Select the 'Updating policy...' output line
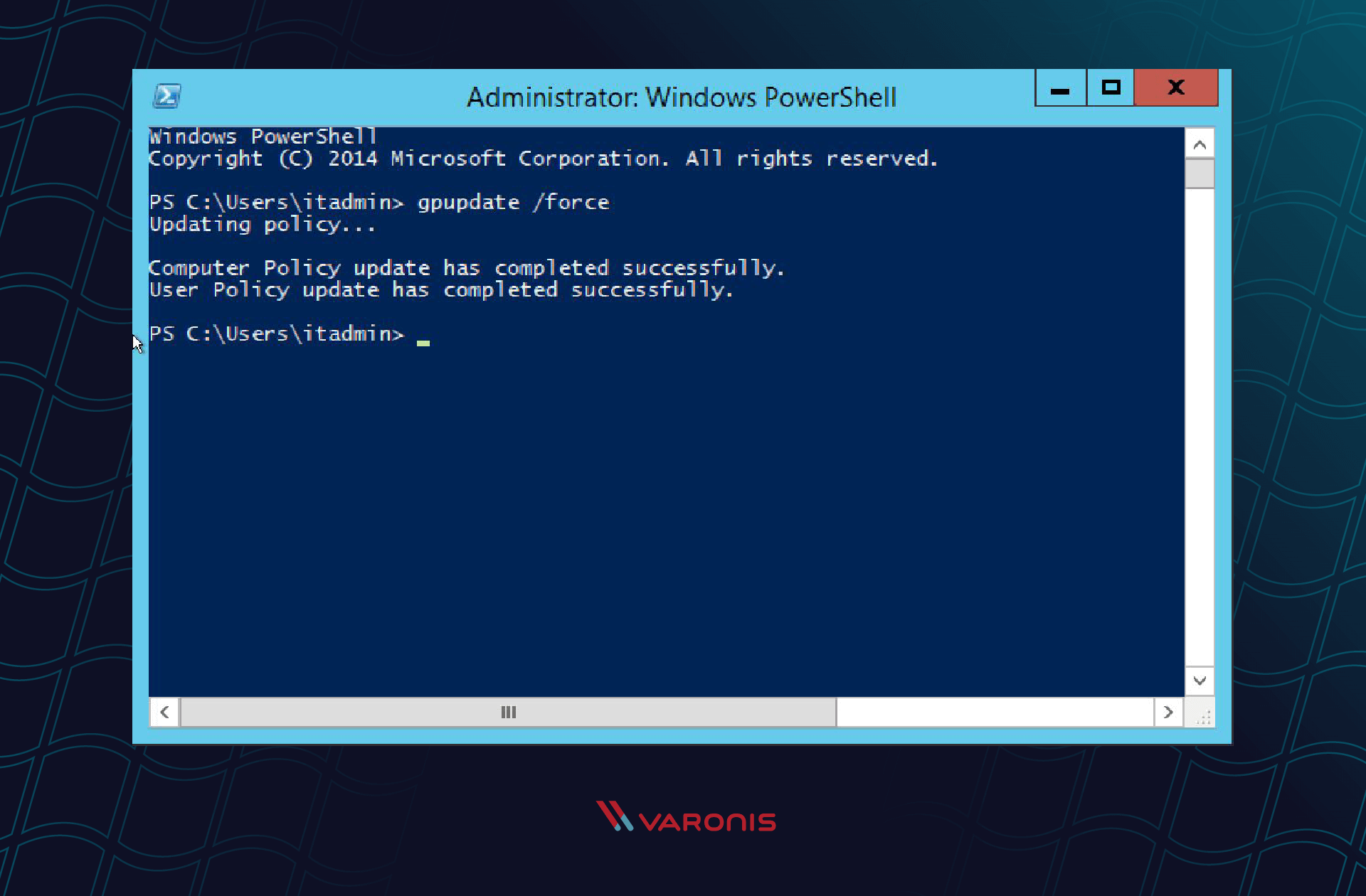This screenshot has width=1366, height=896. click(x=262, y=224)
